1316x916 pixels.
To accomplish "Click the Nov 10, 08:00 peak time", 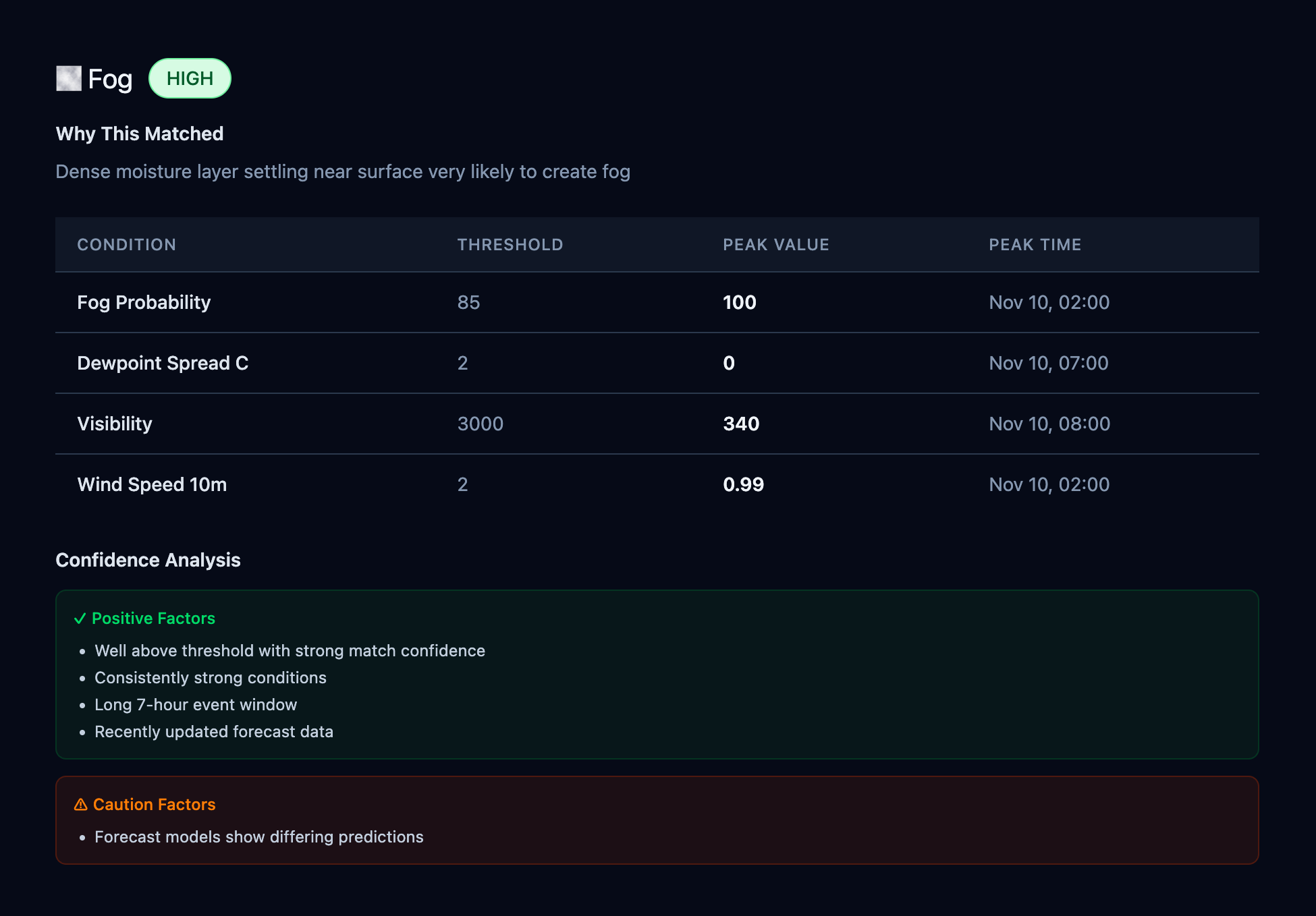I will click(x=1049, y=424).
